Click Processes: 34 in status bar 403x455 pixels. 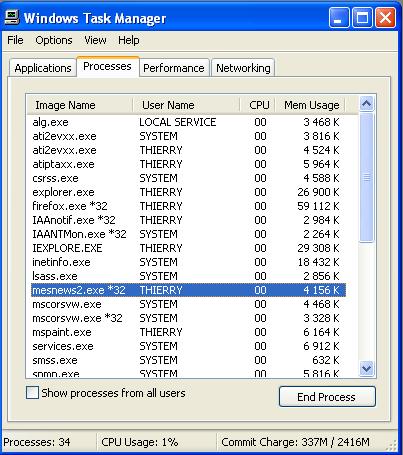(x=37, y=442)
